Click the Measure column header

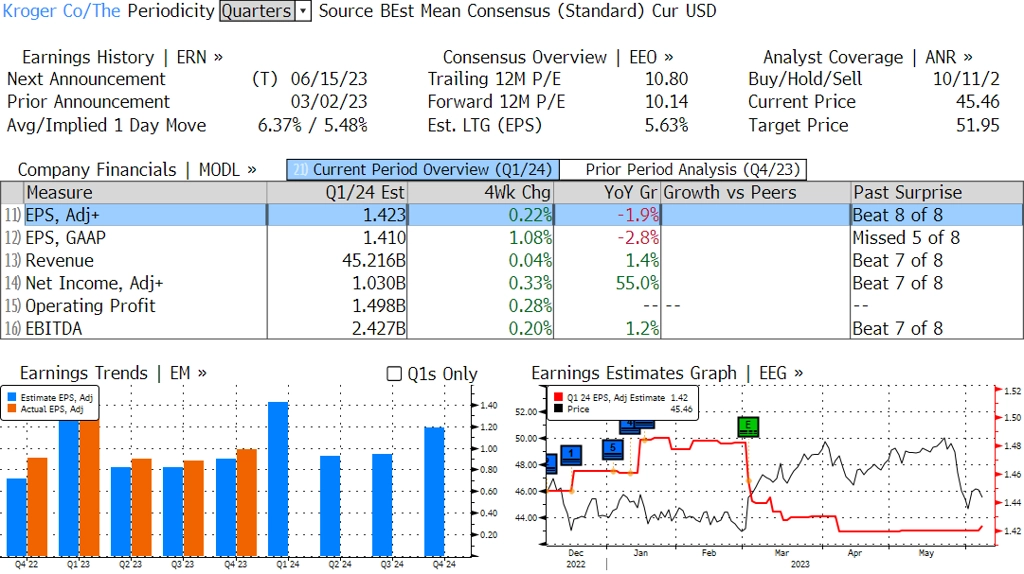click(146, 193)
